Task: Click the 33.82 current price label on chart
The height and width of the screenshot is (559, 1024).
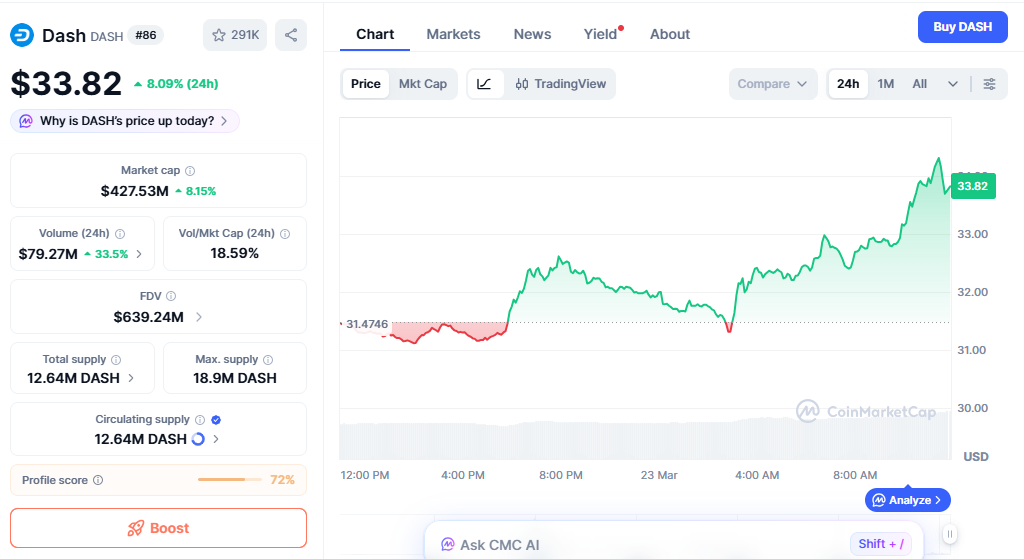Action: point(973,186)
